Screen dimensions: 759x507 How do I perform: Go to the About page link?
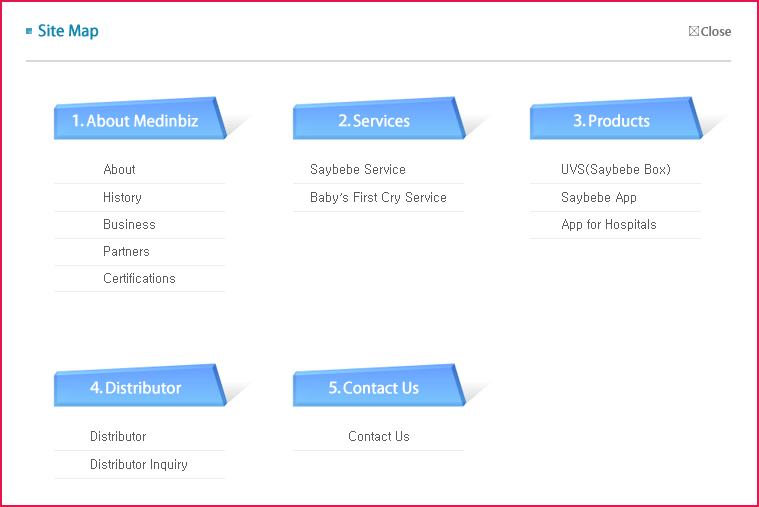(x=119, y=169)
